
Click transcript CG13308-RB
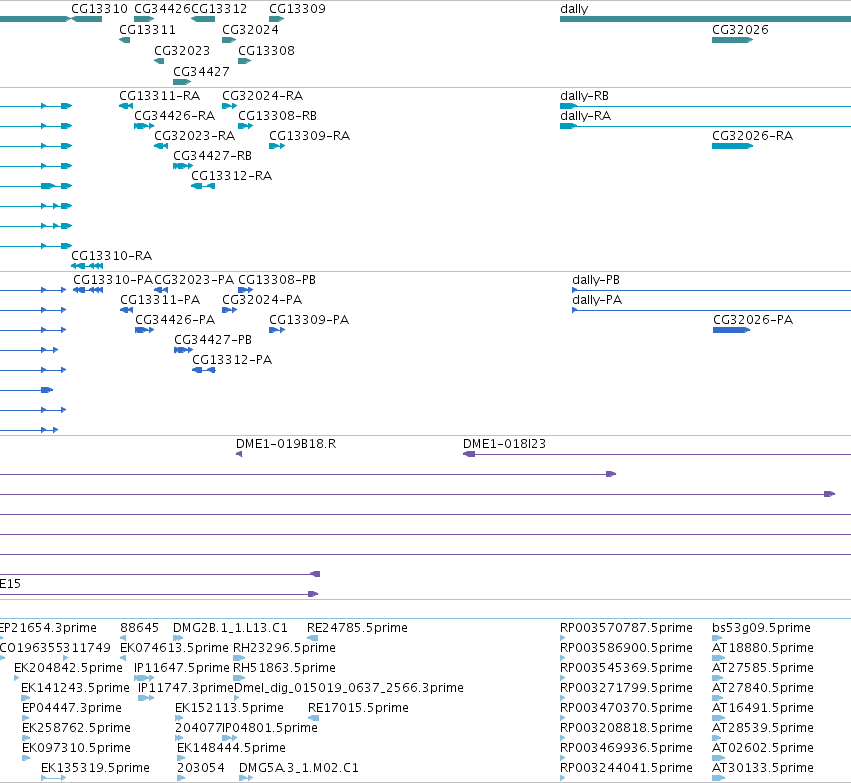click(x=277, y=116)
